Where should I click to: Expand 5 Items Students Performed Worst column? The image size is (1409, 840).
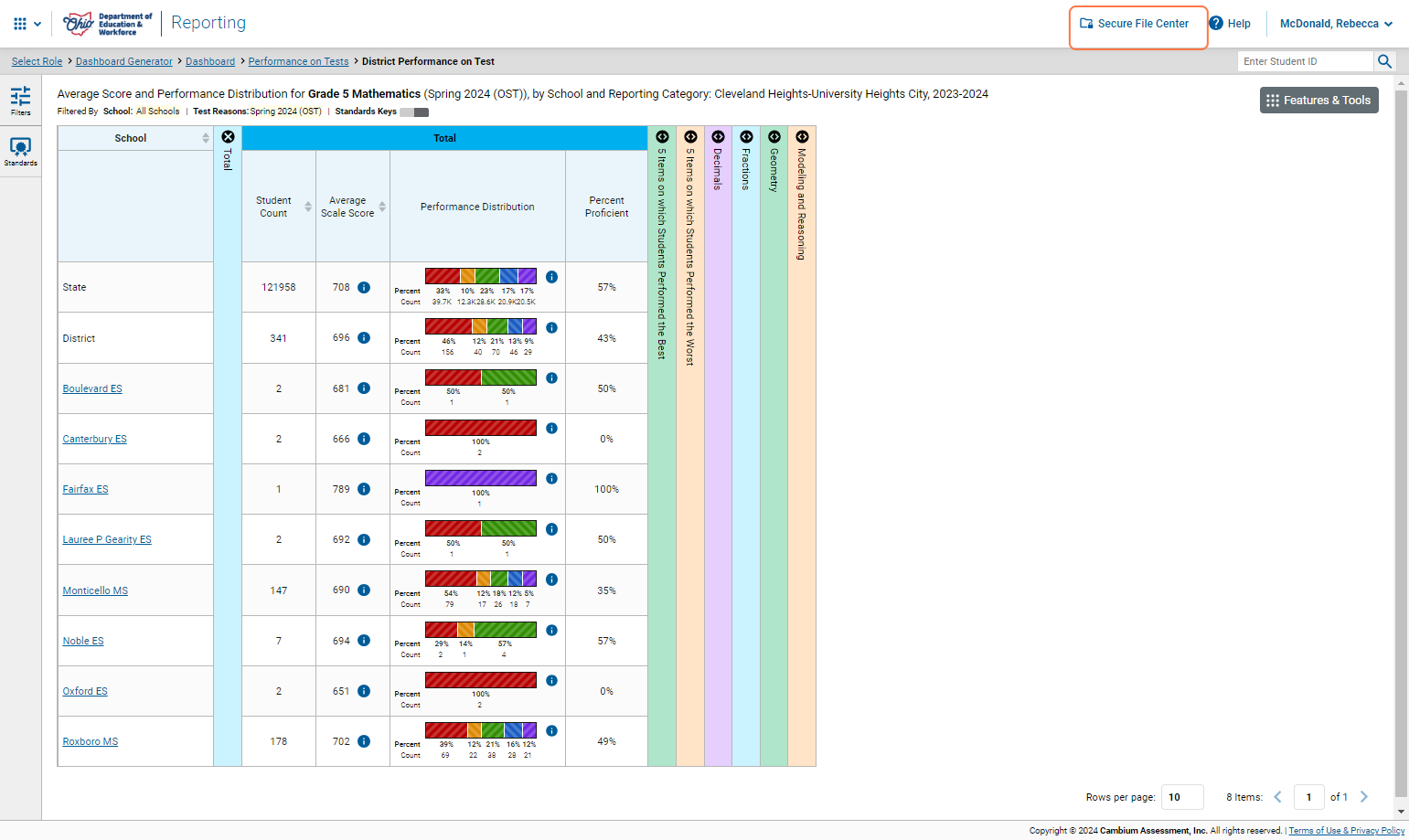[x=690, y=137]
